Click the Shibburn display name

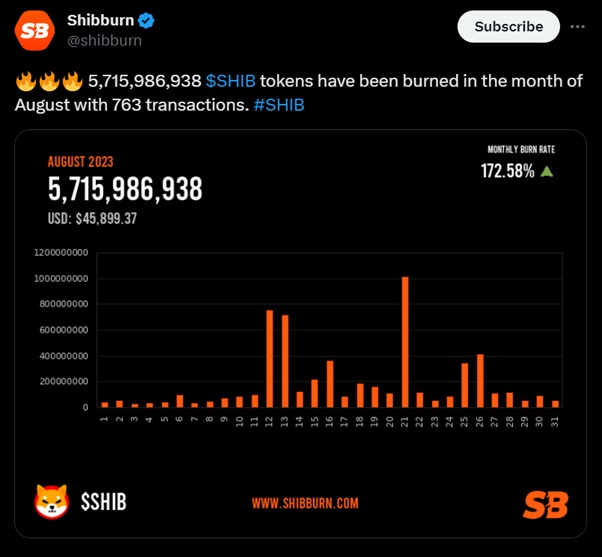click(101, 20)
